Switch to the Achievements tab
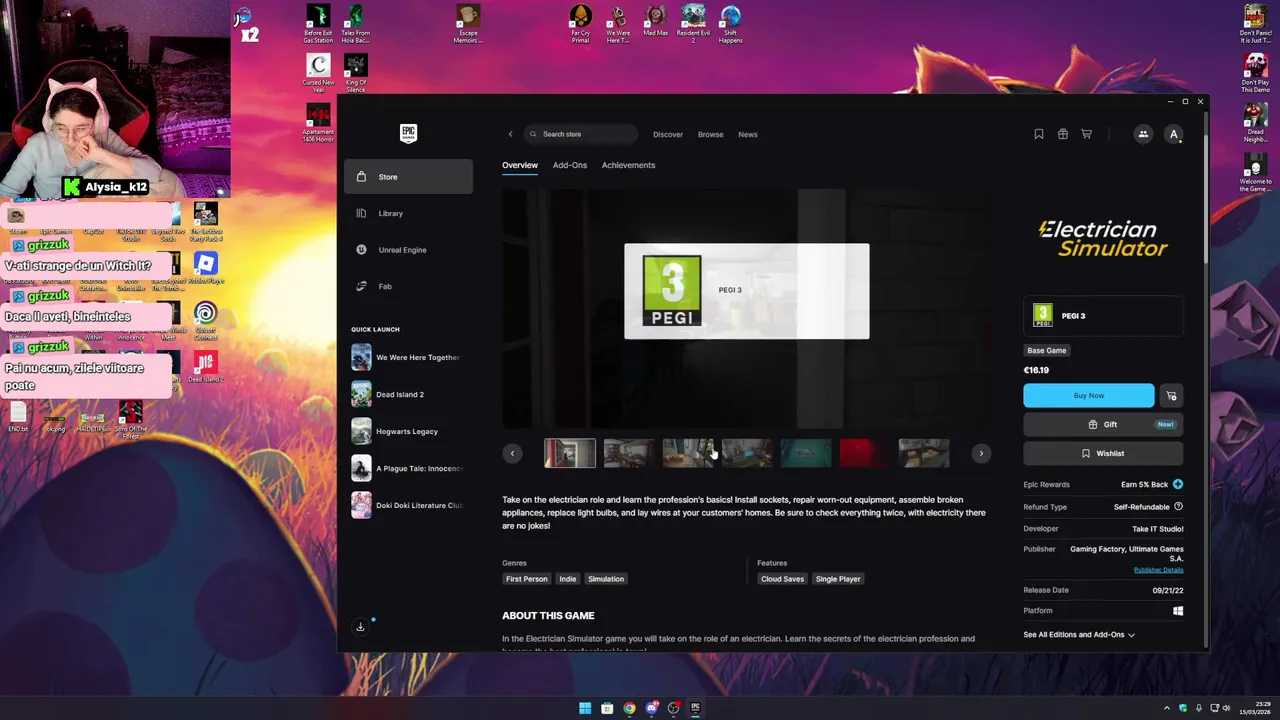Image resolution: width=1280 pixels, height=720 pixels. pyautogui.click(x=628, y=165)
